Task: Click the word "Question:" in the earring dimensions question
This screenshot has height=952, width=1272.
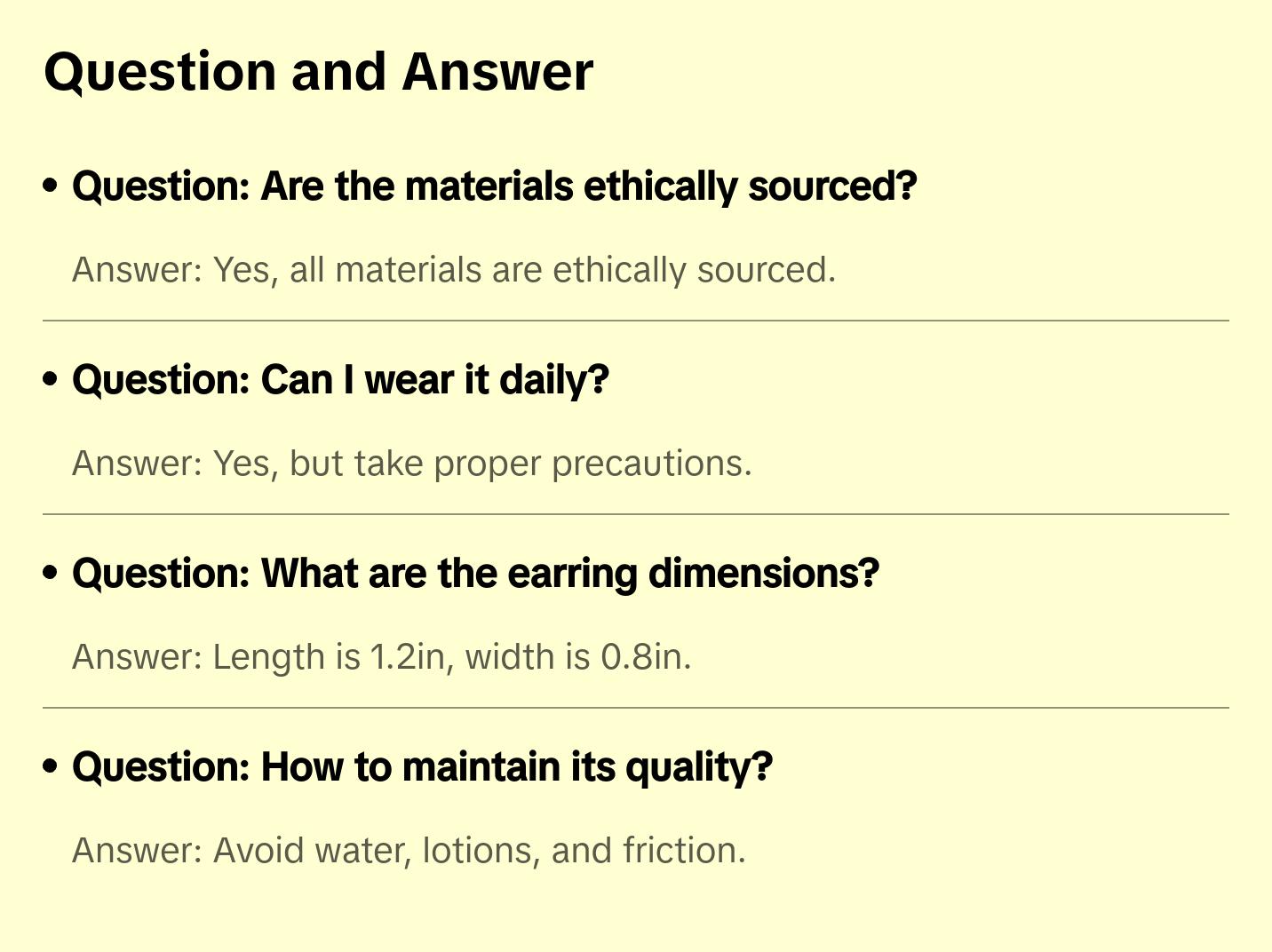Action: (161, 574)
